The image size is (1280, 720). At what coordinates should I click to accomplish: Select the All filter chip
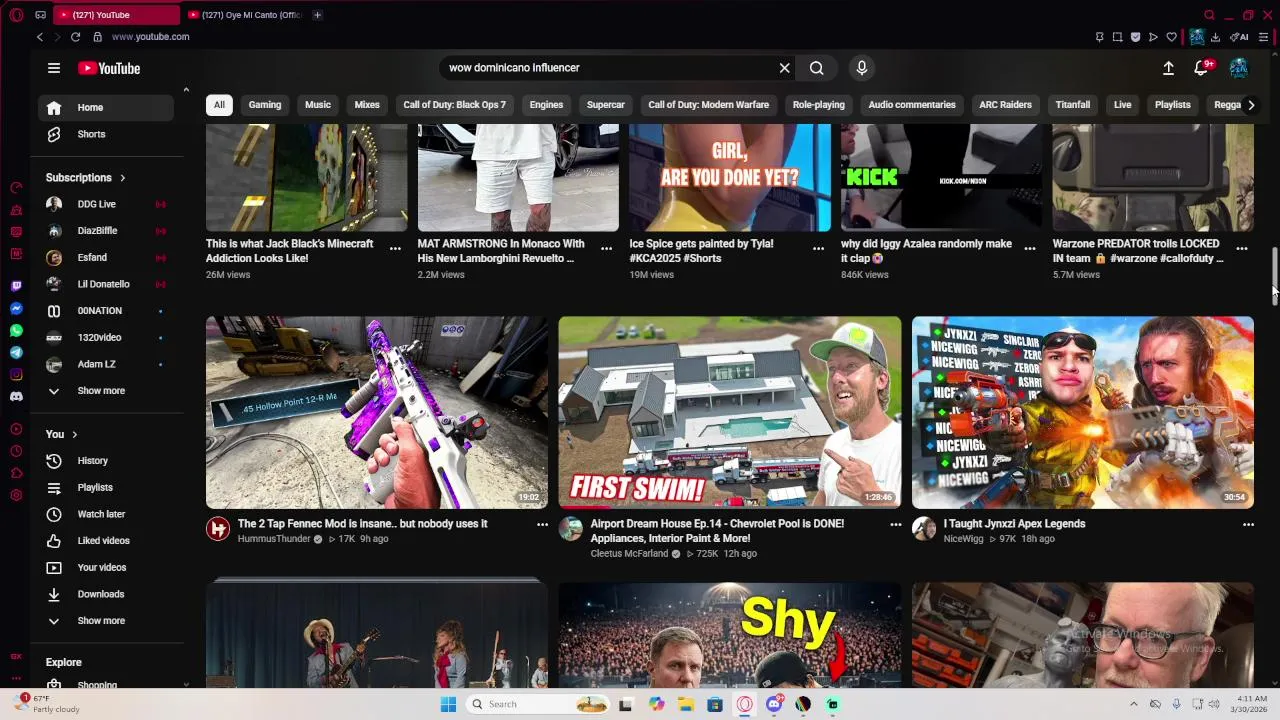click(219, 105)
